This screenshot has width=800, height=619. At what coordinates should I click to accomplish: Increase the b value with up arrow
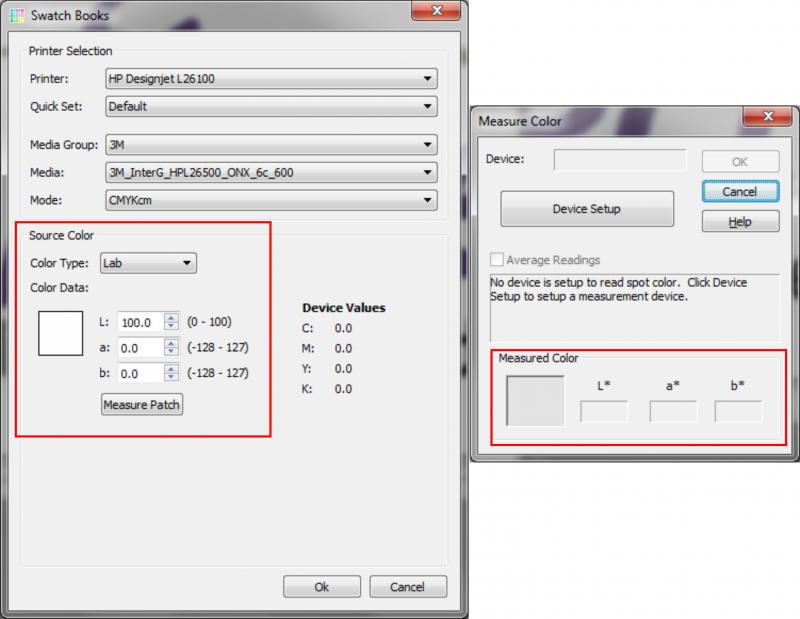(171, 368)
